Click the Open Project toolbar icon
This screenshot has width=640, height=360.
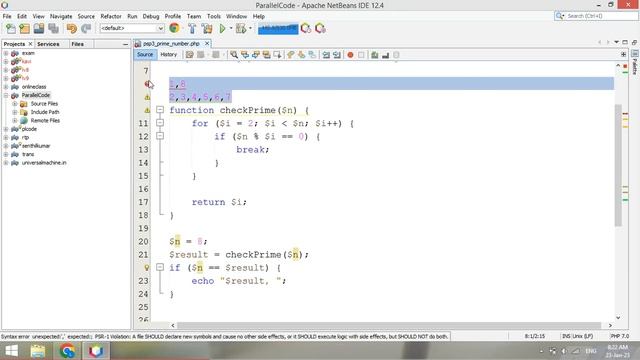39,29
